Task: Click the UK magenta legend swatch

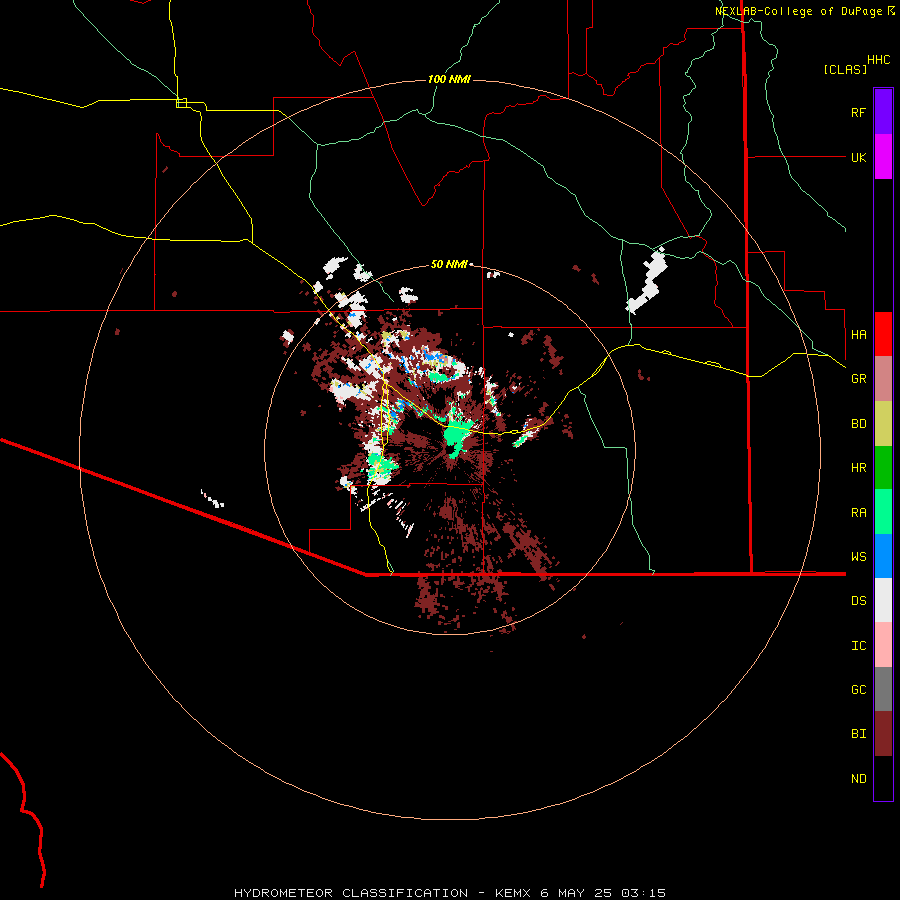Action: (x=883, y=157)
